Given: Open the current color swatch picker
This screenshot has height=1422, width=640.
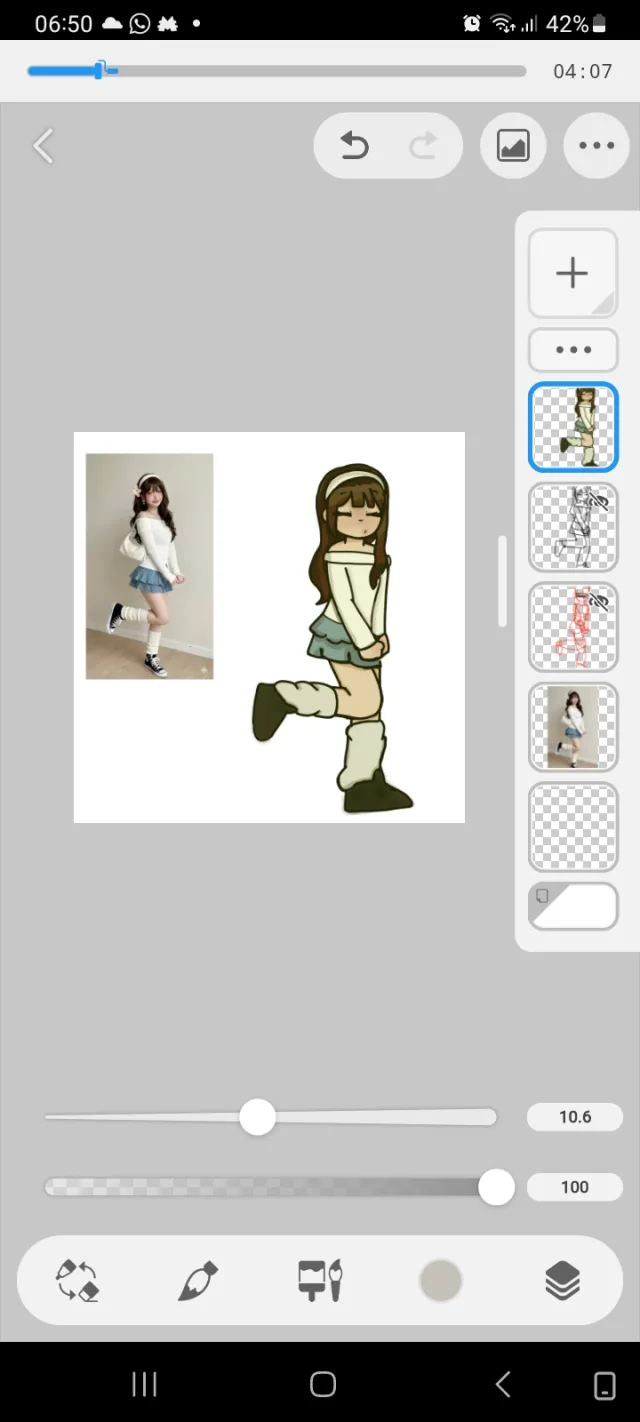Looking at the screenshot, I should [441, 1280].
